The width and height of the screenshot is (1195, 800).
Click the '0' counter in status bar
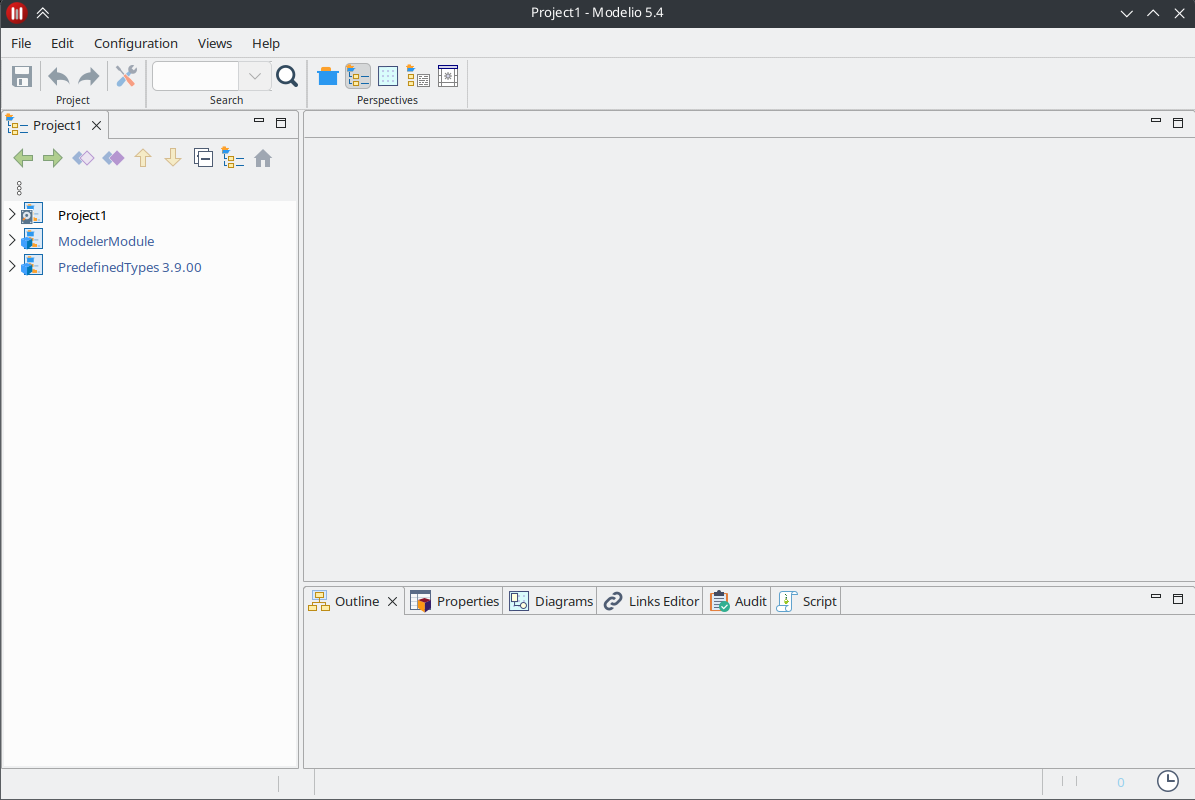coord(1120,782)
